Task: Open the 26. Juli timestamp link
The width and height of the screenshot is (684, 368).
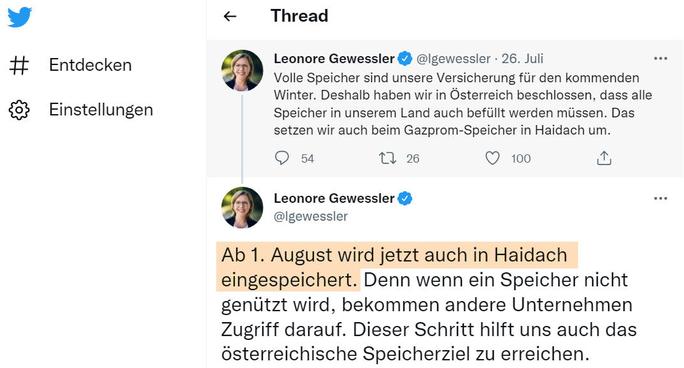Action: 522,58
